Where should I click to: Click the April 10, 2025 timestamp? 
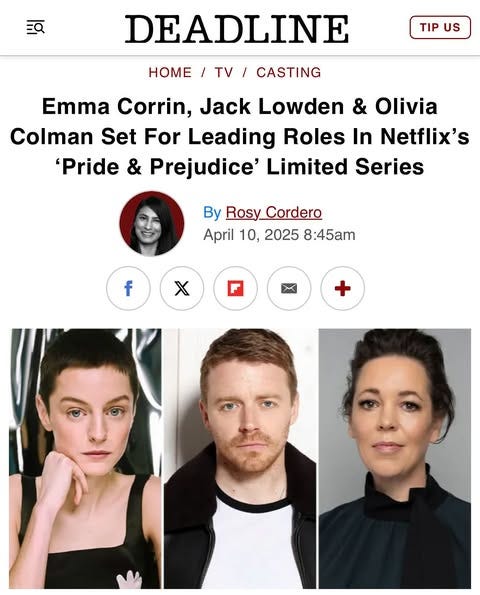click(279, 235)
